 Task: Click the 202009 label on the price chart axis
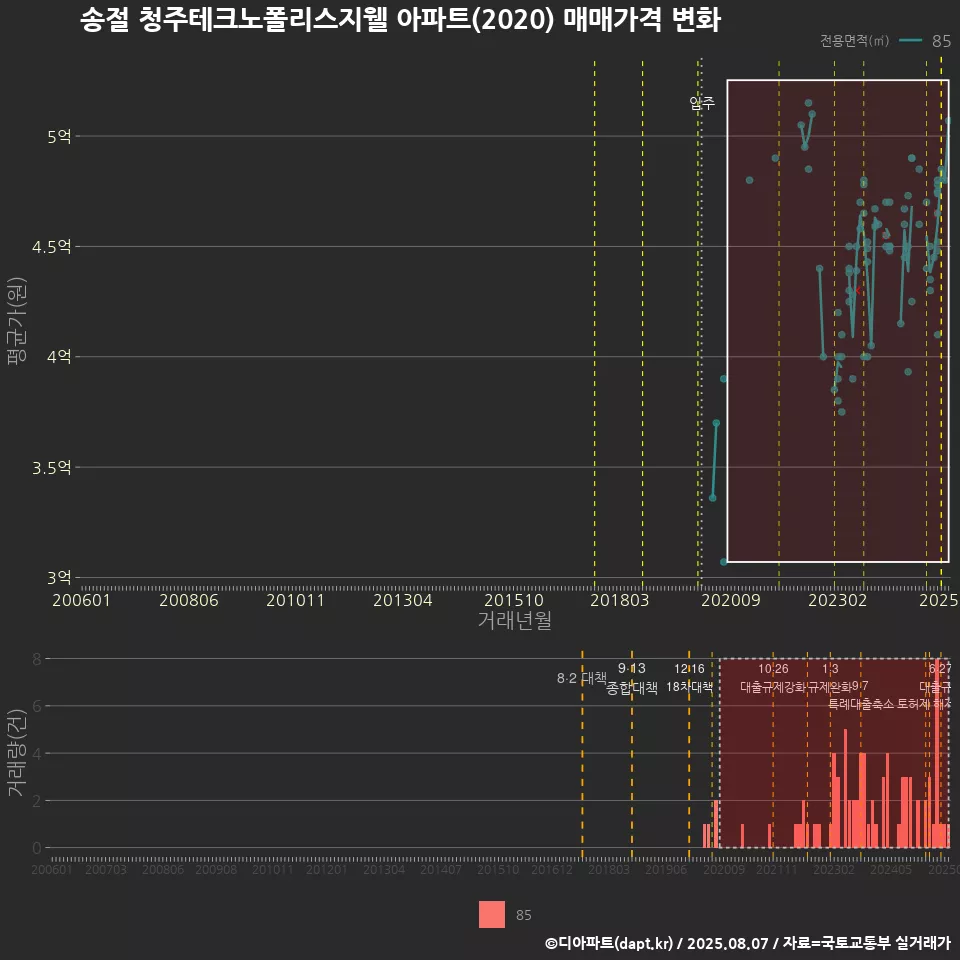coord(730,600)
